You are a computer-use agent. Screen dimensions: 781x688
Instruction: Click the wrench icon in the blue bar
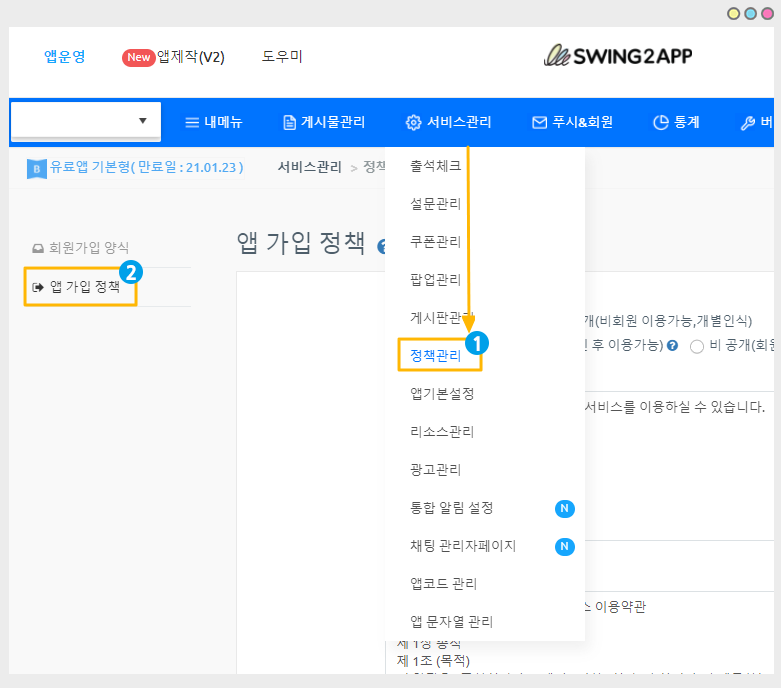[747, 122]
